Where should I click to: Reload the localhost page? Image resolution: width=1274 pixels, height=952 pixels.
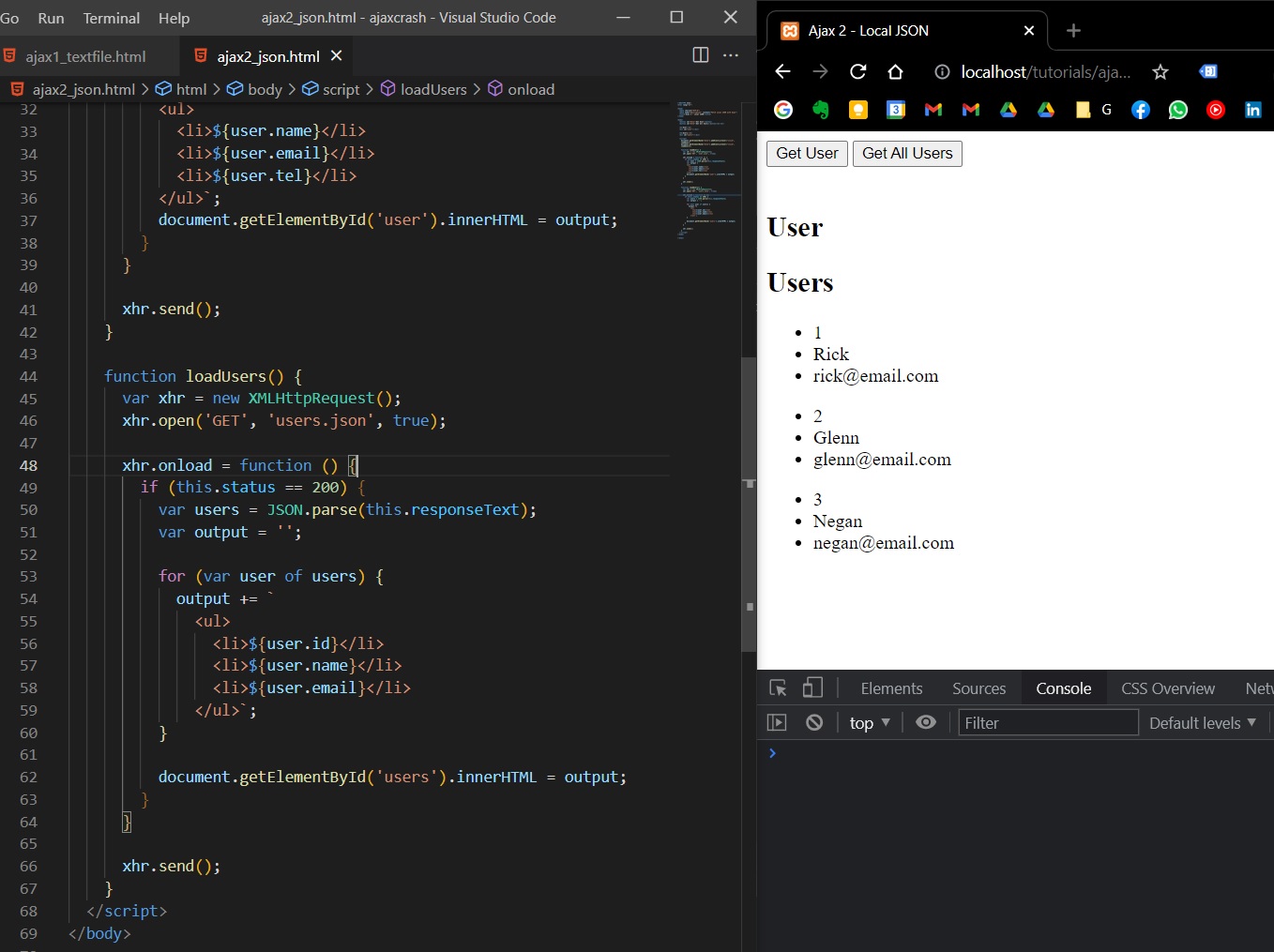(x=857, y=72)
